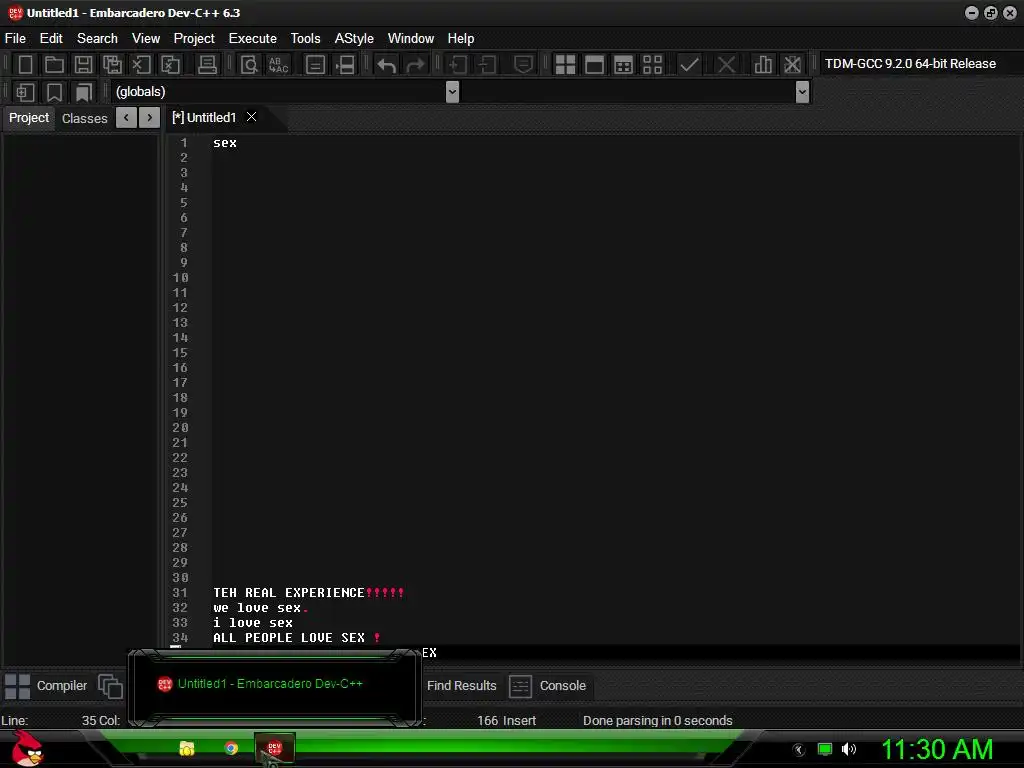Click the Save All toolbar icon
Image resolution: width=1024 pixels, height=768 pixels.
[112, 65]
